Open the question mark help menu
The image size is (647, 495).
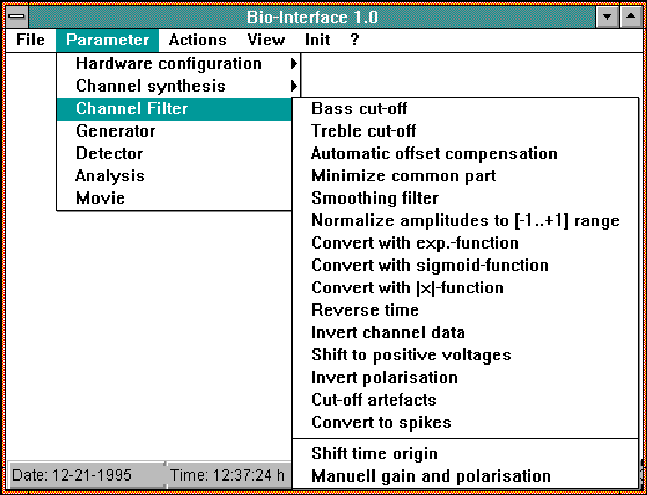point(354,40)
